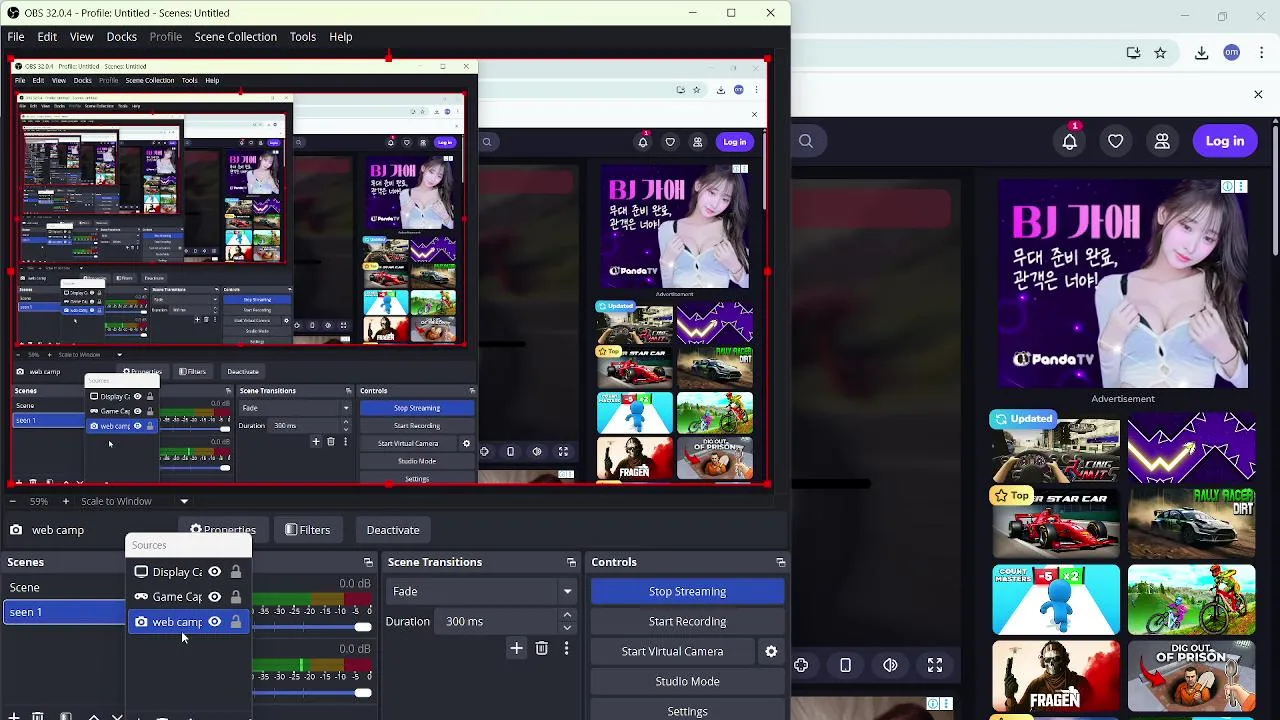The height and width of the screenshot is (720, 1280).
Task: Click the mobile view icon in game toolbar
Action: [x=845, y=665]
